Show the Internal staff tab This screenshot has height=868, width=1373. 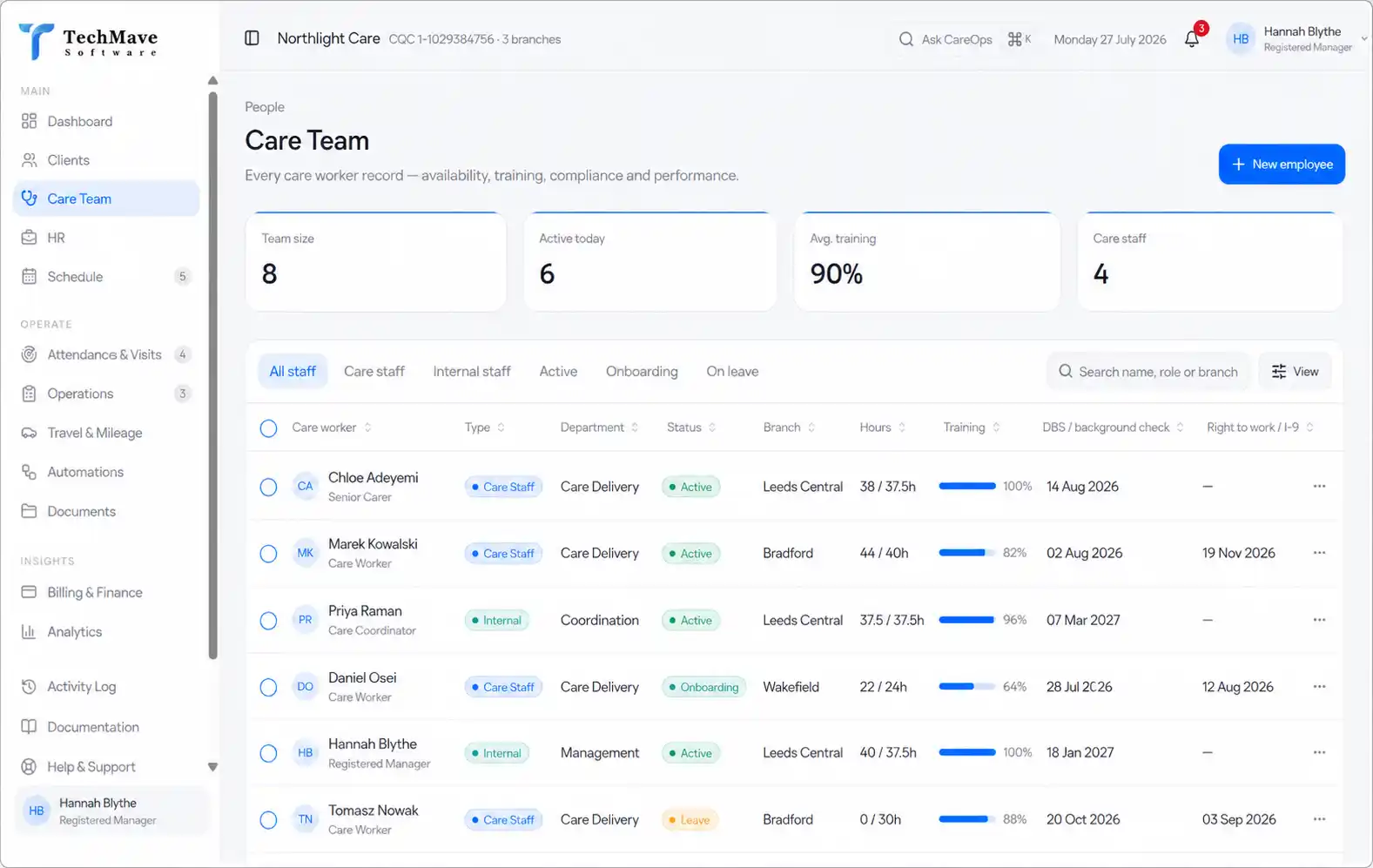point(472,371)
